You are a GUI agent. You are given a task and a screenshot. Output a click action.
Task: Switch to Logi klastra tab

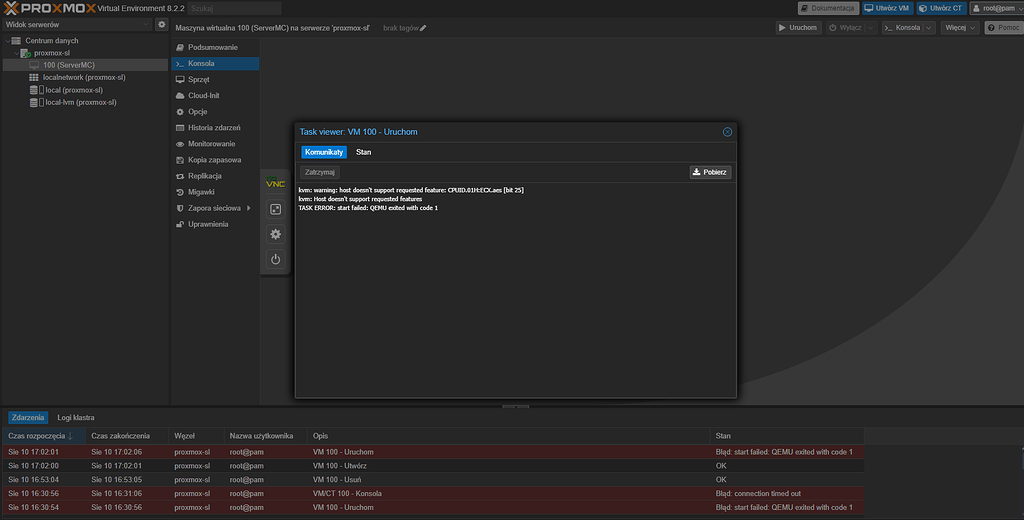tap(76, 417)
